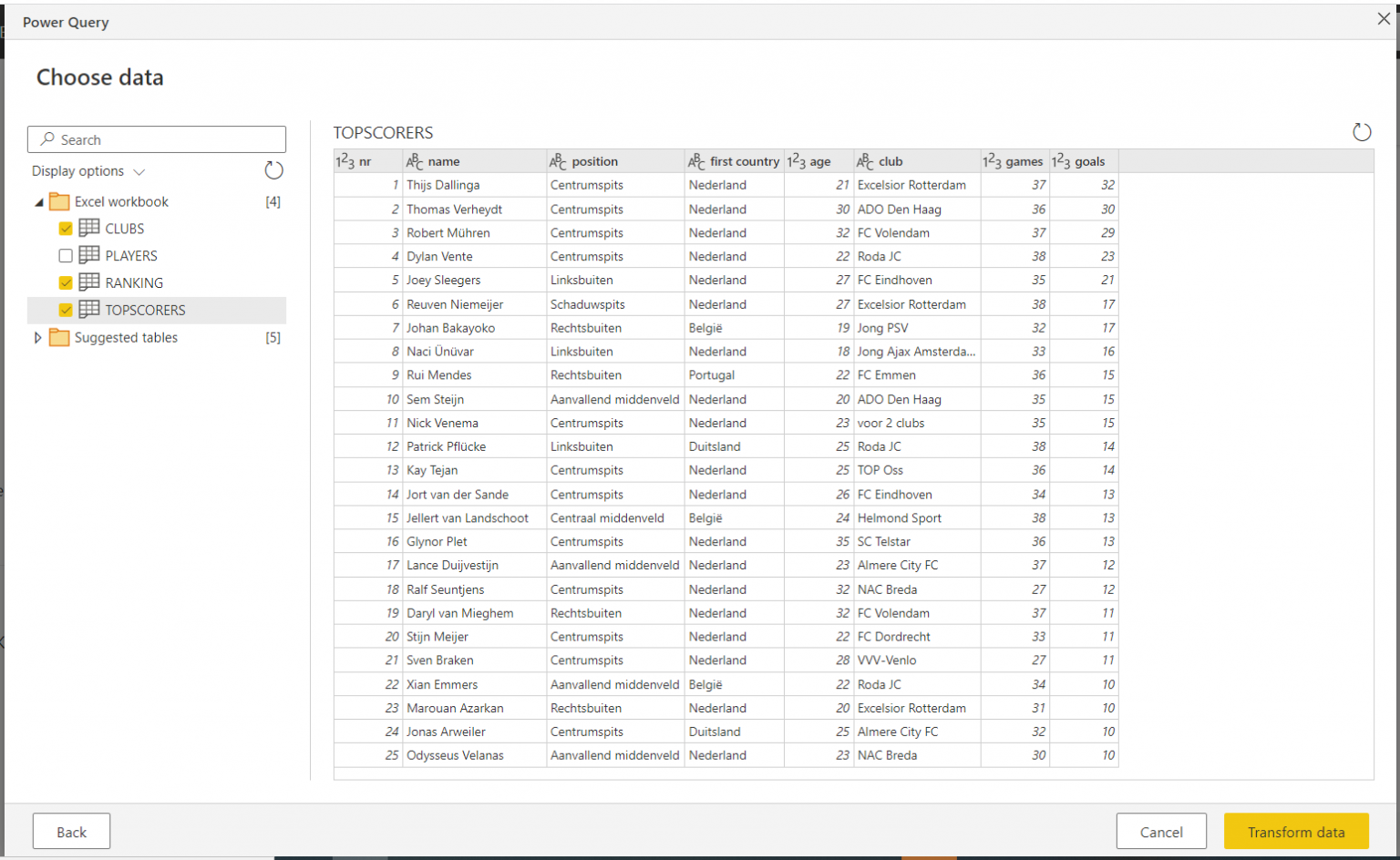Click the 123 icon on the games column
Screen dimensions: 1400x860
point(990,160)
